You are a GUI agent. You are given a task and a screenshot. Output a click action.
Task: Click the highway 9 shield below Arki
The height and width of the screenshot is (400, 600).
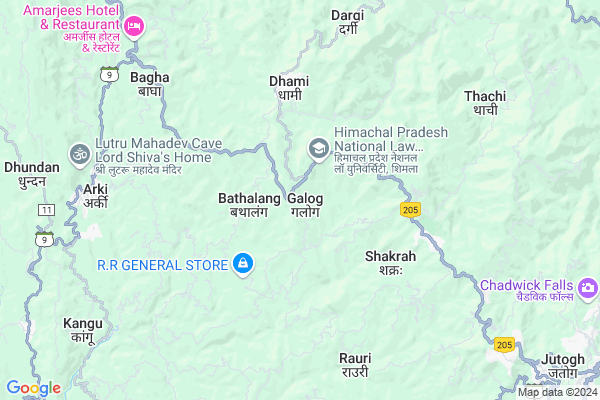click(x=44, y=239)
